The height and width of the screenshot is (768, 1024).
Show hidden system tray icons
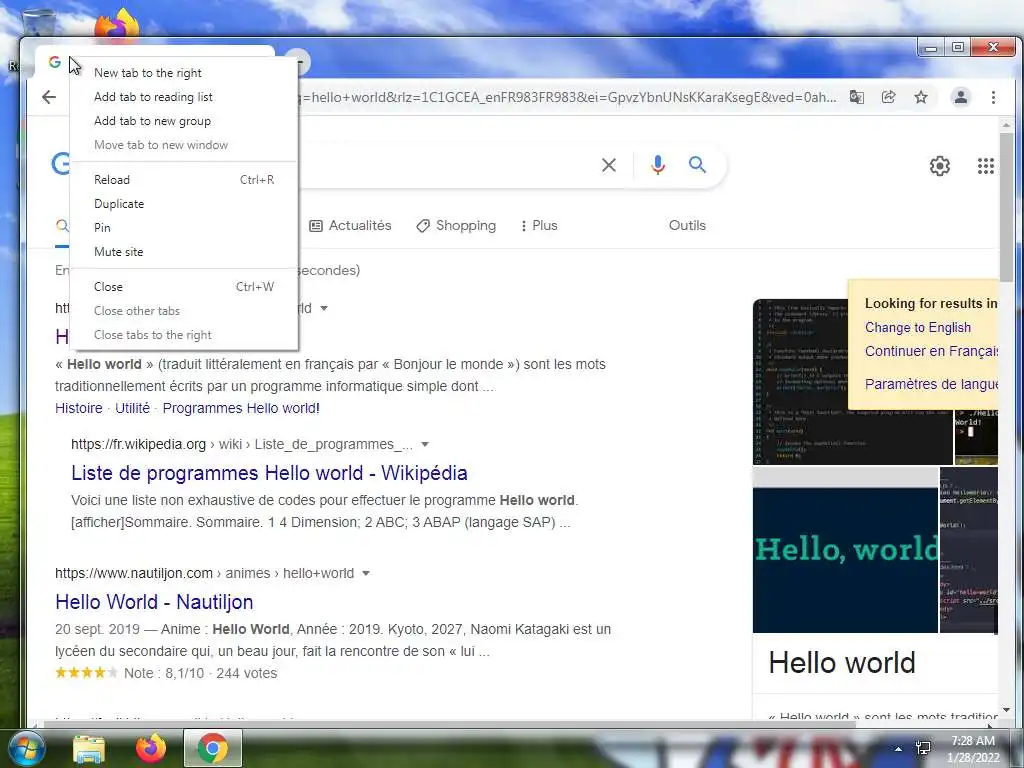(x=899, y=749)
